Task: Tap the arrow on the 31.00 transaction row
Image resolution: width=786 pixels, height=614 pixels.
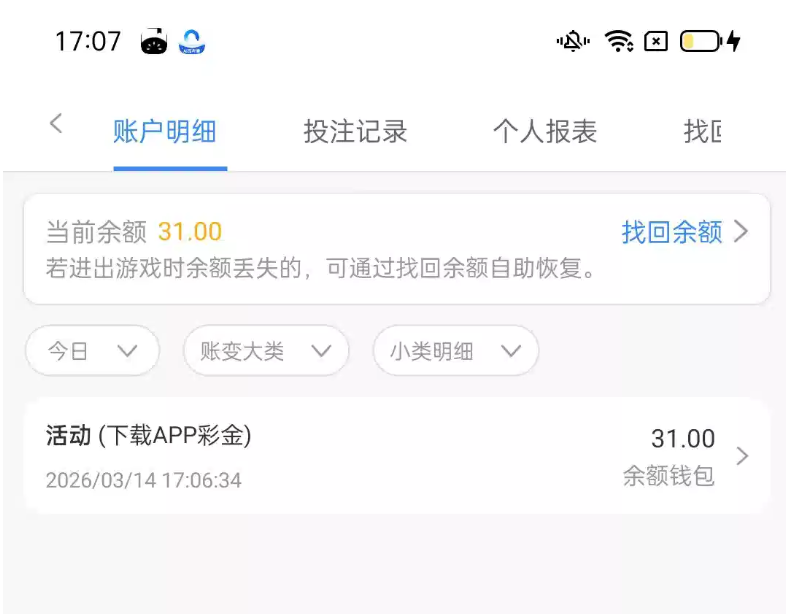Action: click(742, 456)
